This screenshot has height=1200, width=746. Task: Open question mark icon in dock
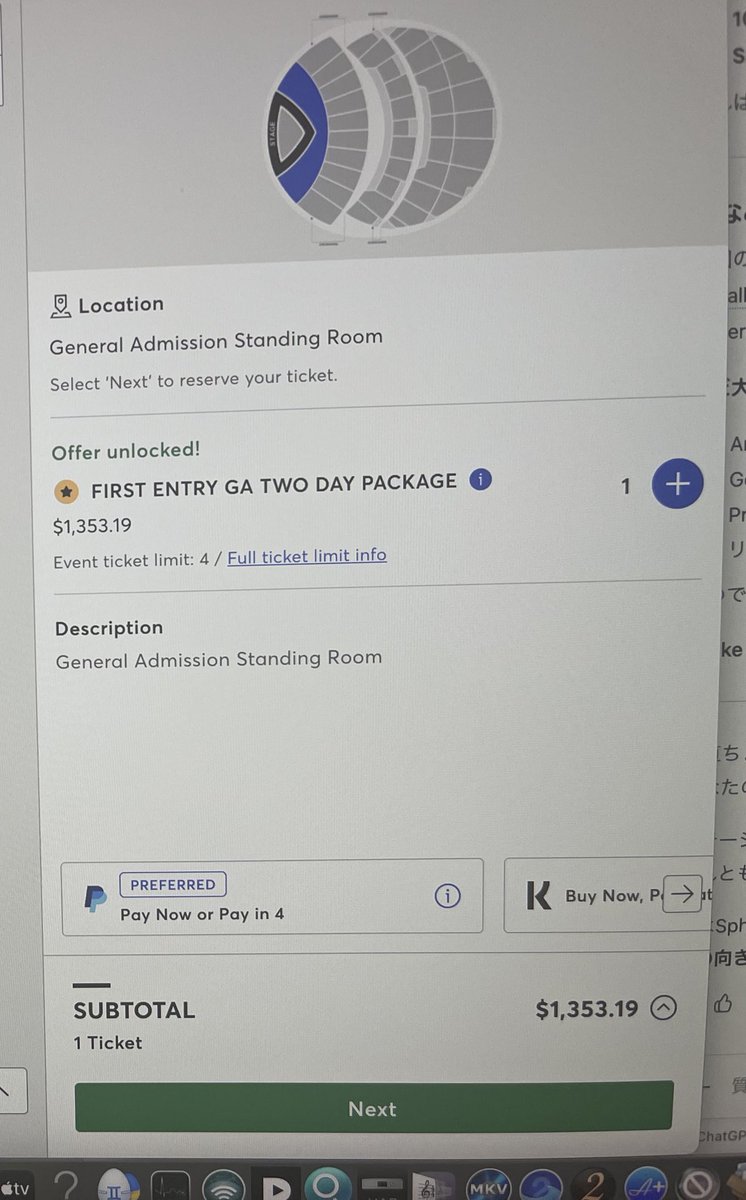click(x=66, y=1186)
